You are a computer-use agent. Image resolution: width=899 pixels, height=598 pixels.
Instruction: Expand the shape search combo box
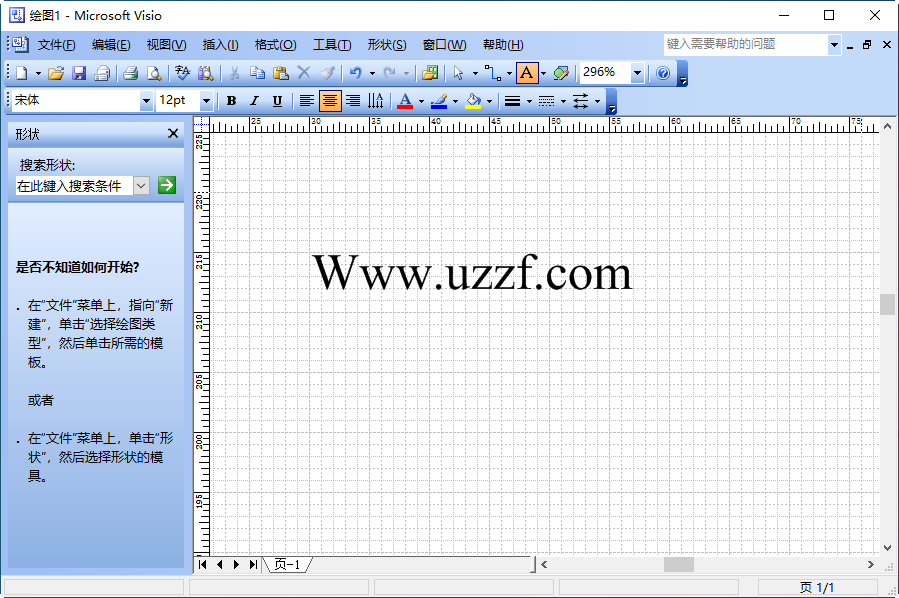coord(141,185)
